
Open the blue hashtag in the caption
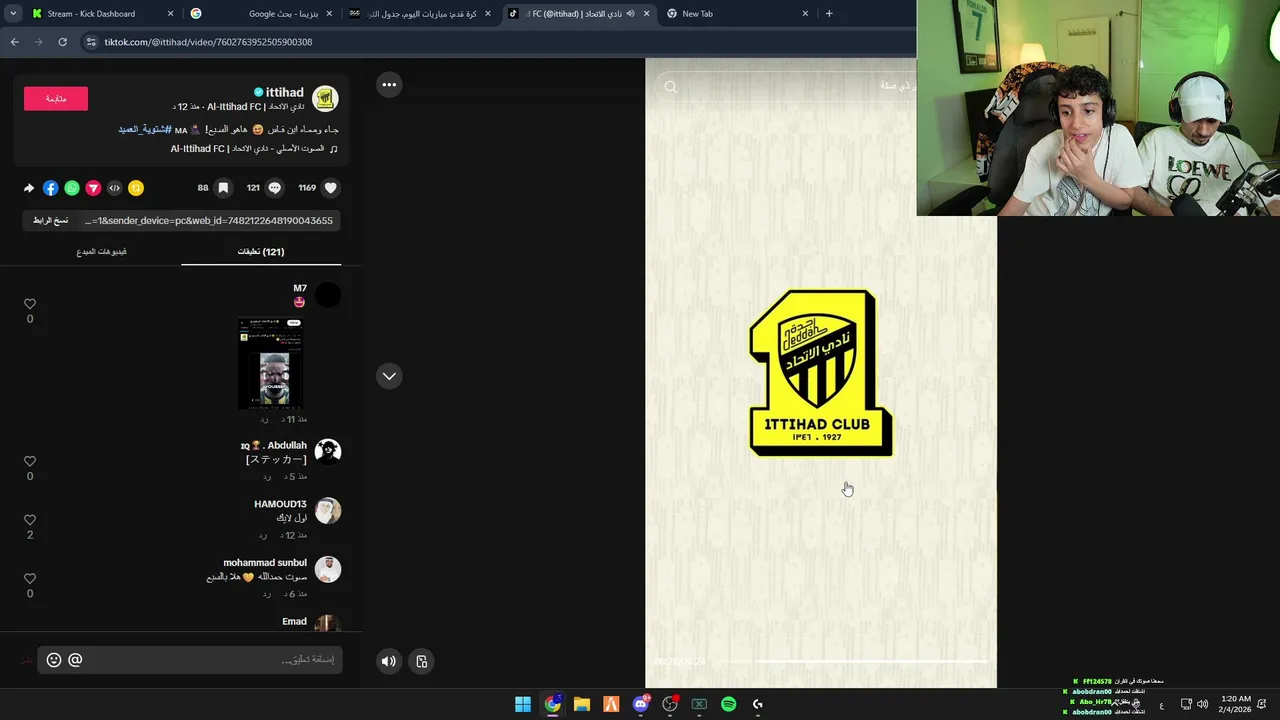[x=145, y=130]
